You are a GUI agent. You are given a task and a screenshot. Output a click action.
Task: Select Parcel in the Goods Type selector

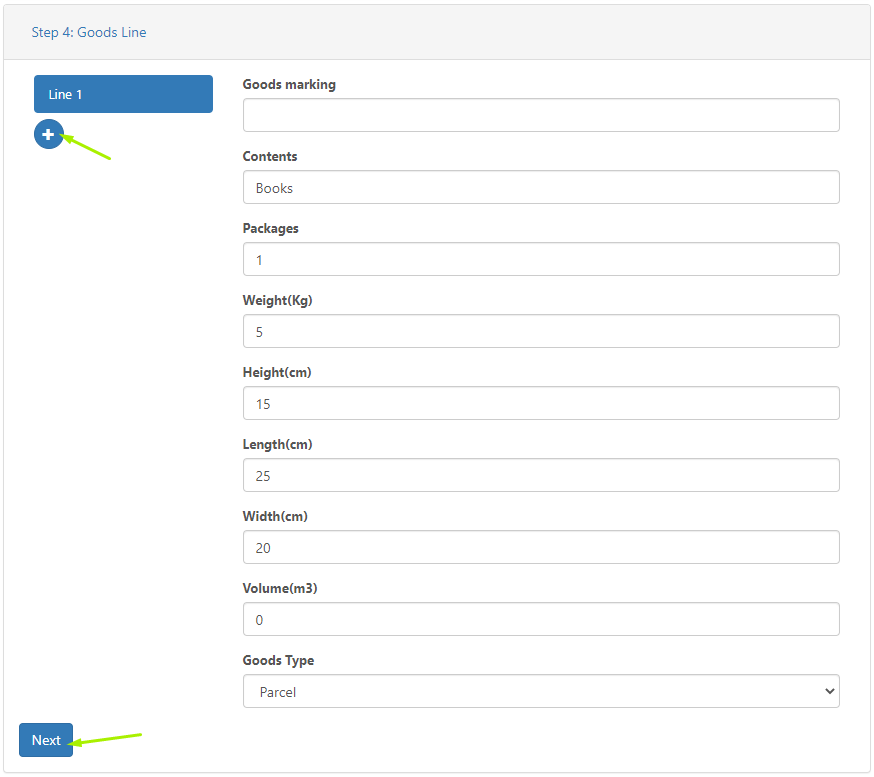540,691
